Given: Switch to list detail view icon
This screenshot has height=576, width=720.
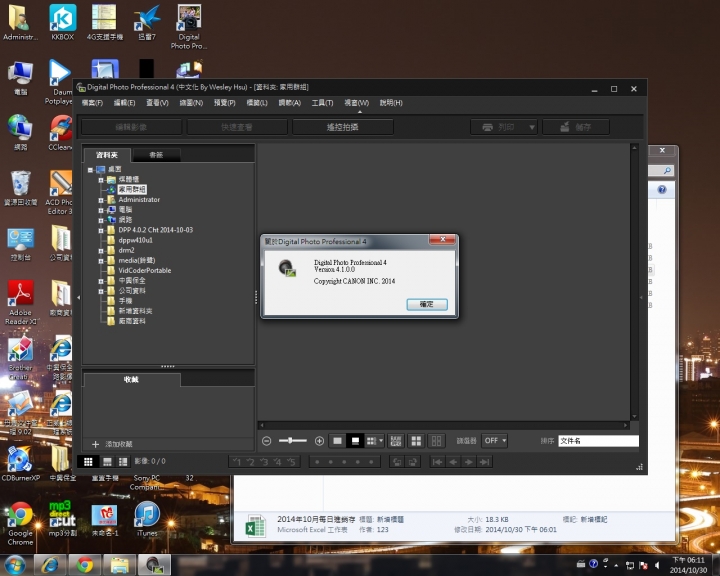Looking at the screenshot, I should click(x=123, y=461).
